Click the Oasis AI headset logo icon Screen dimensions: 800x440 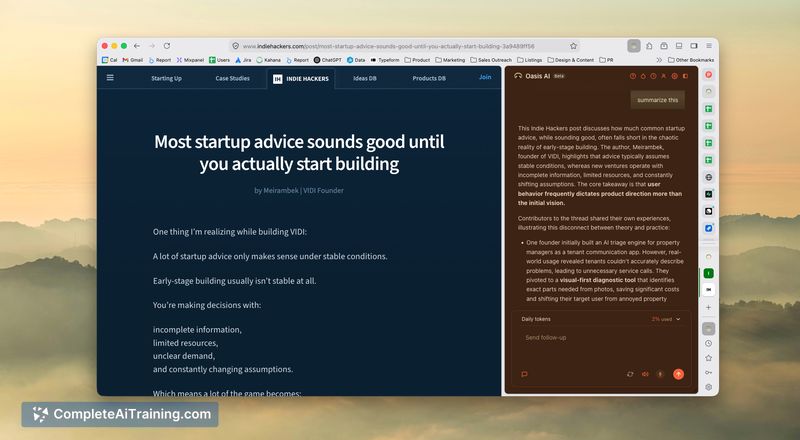pyautogui.click(x=518, y=76)
